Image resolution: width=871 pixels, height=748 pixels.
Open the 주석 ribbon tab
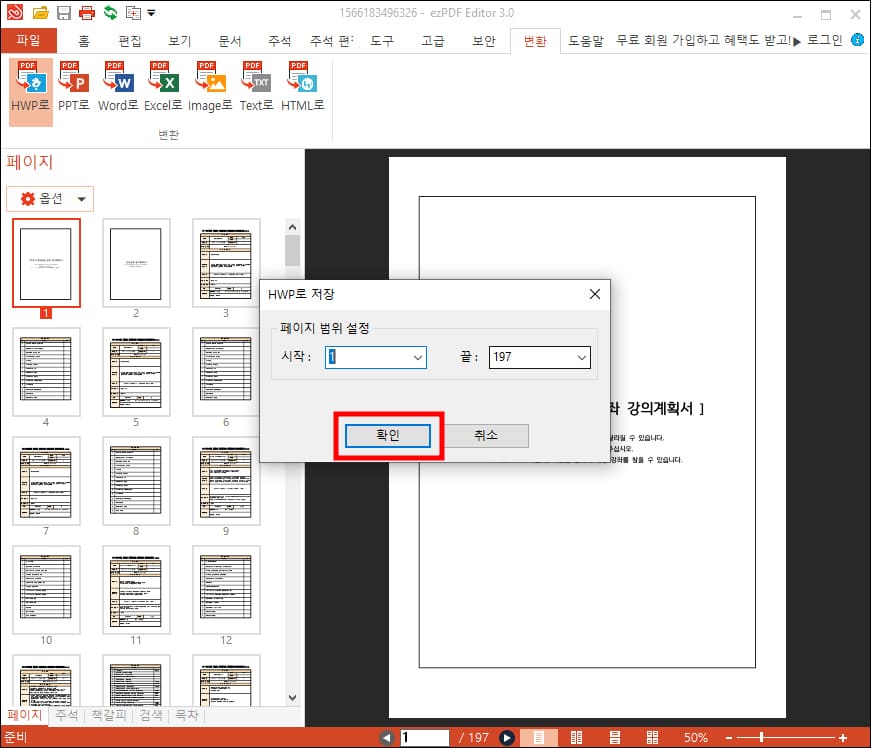(x=279, y=41)
